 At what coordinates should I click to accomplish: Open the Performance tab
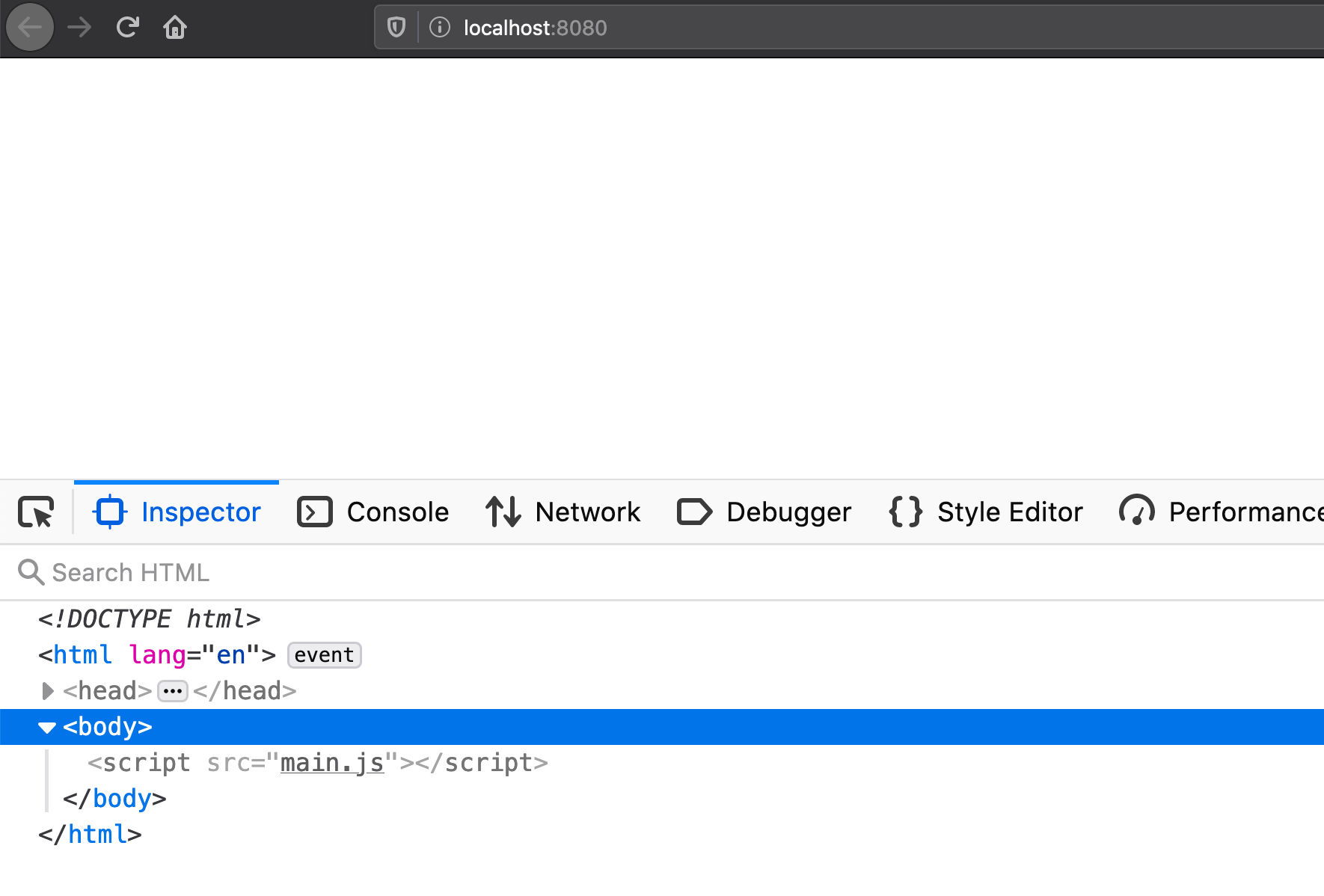click(1222, 512)
